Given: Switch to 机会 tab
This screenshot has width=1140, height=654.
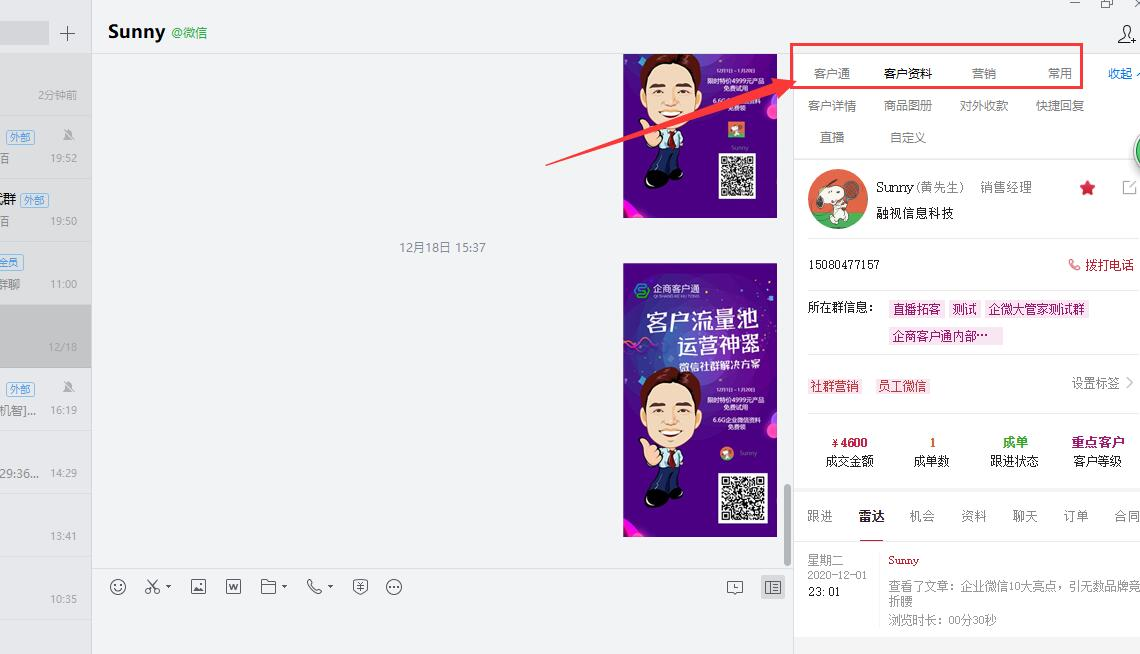Looking at the screenshot, I should [x=922, y=516].
